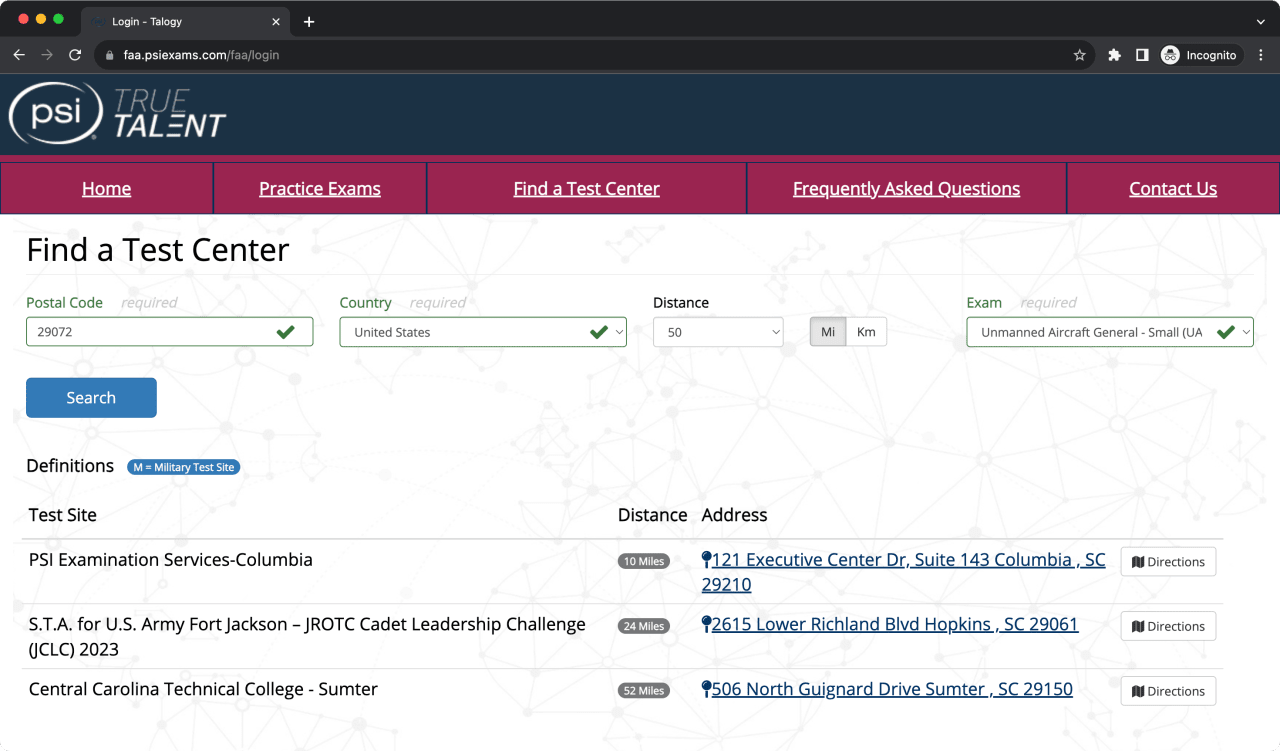
Task: Select Mi distance unit
Action: pyautogui.click(x=828, y=332)
